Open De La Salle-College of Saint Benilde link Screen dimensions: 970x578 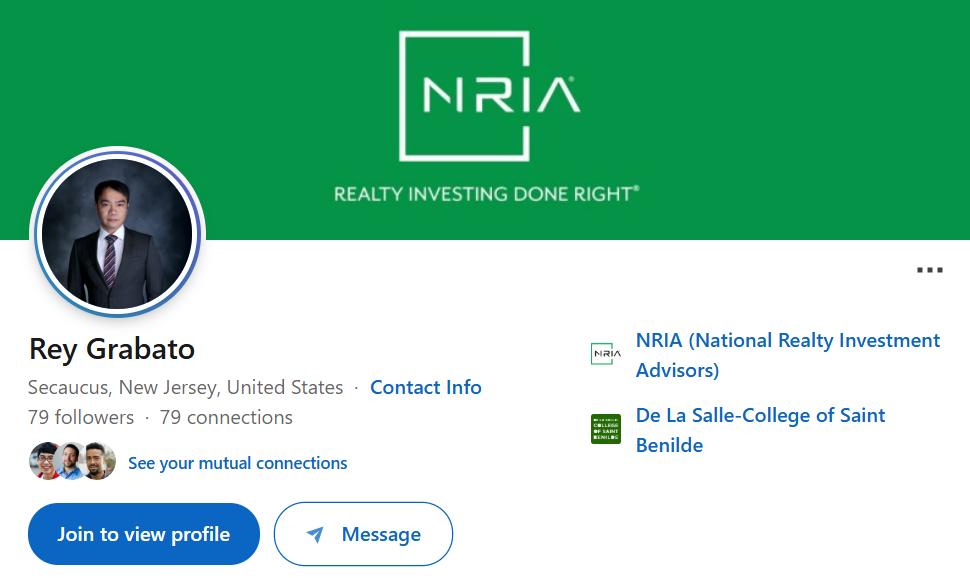pyautogui.click(x=760, y=430)
